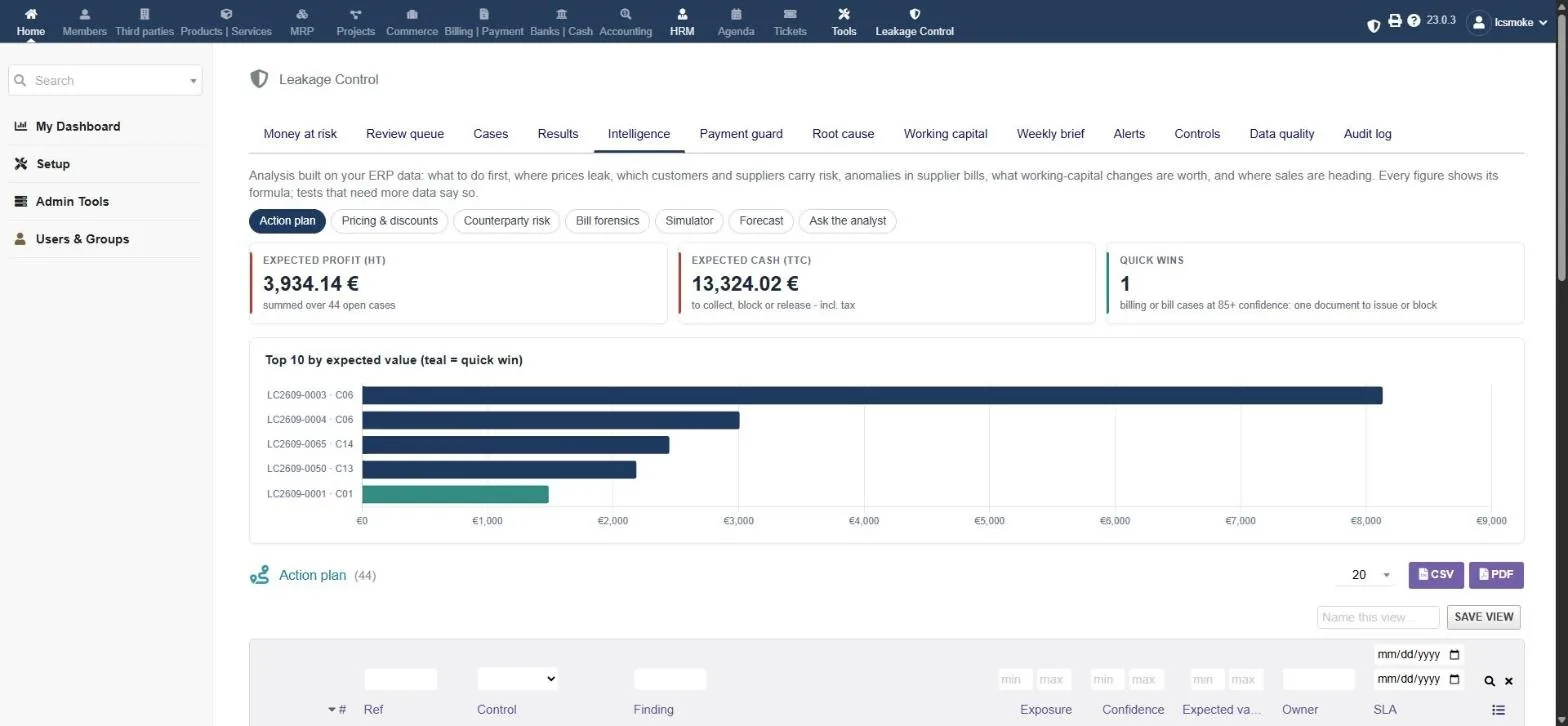Image resolution: width=1568 pixels, height=726 pixels.
Task: Open the column selector list icon
Action: coord(1498,710)
